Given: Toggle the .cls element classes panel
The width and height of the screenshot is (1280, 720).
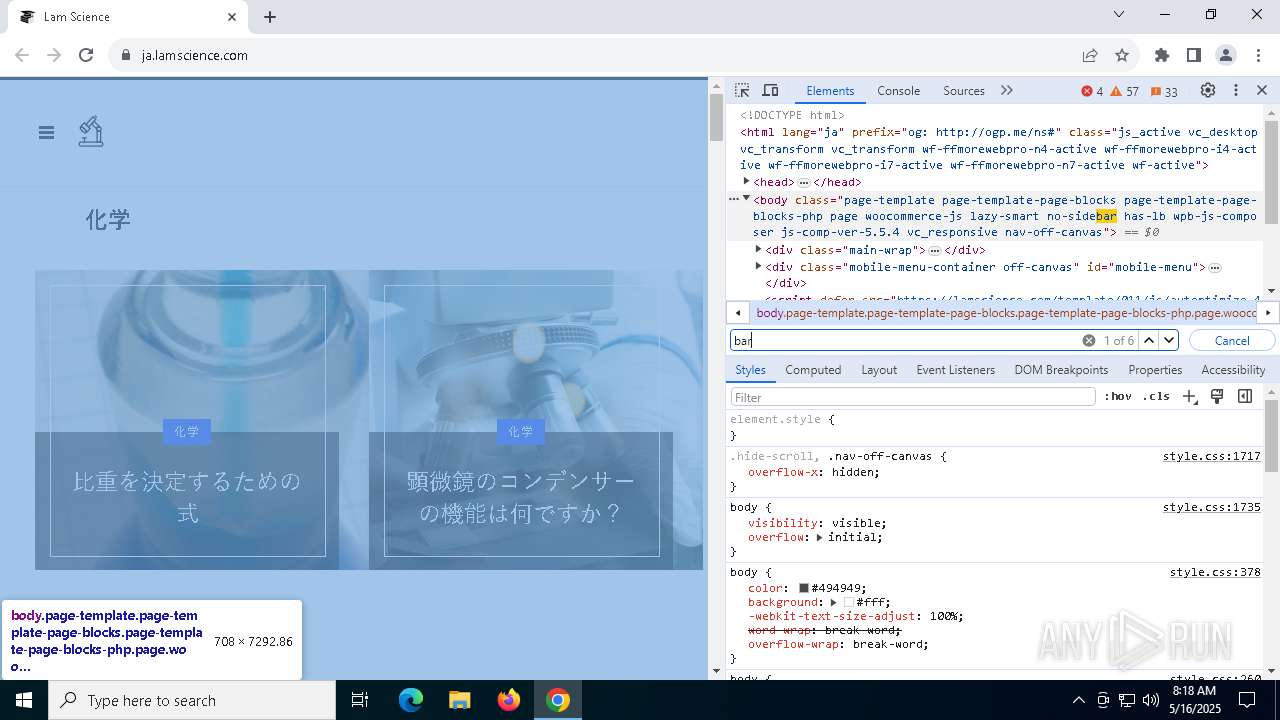Looking at the screenshot, I should pos(1157,397).
